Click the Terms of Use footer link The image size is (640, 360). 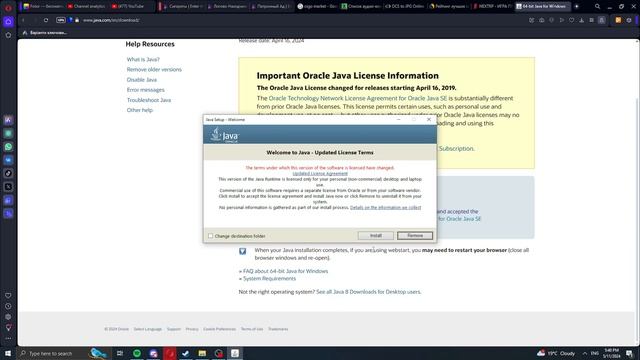click(x=252, y=329)
